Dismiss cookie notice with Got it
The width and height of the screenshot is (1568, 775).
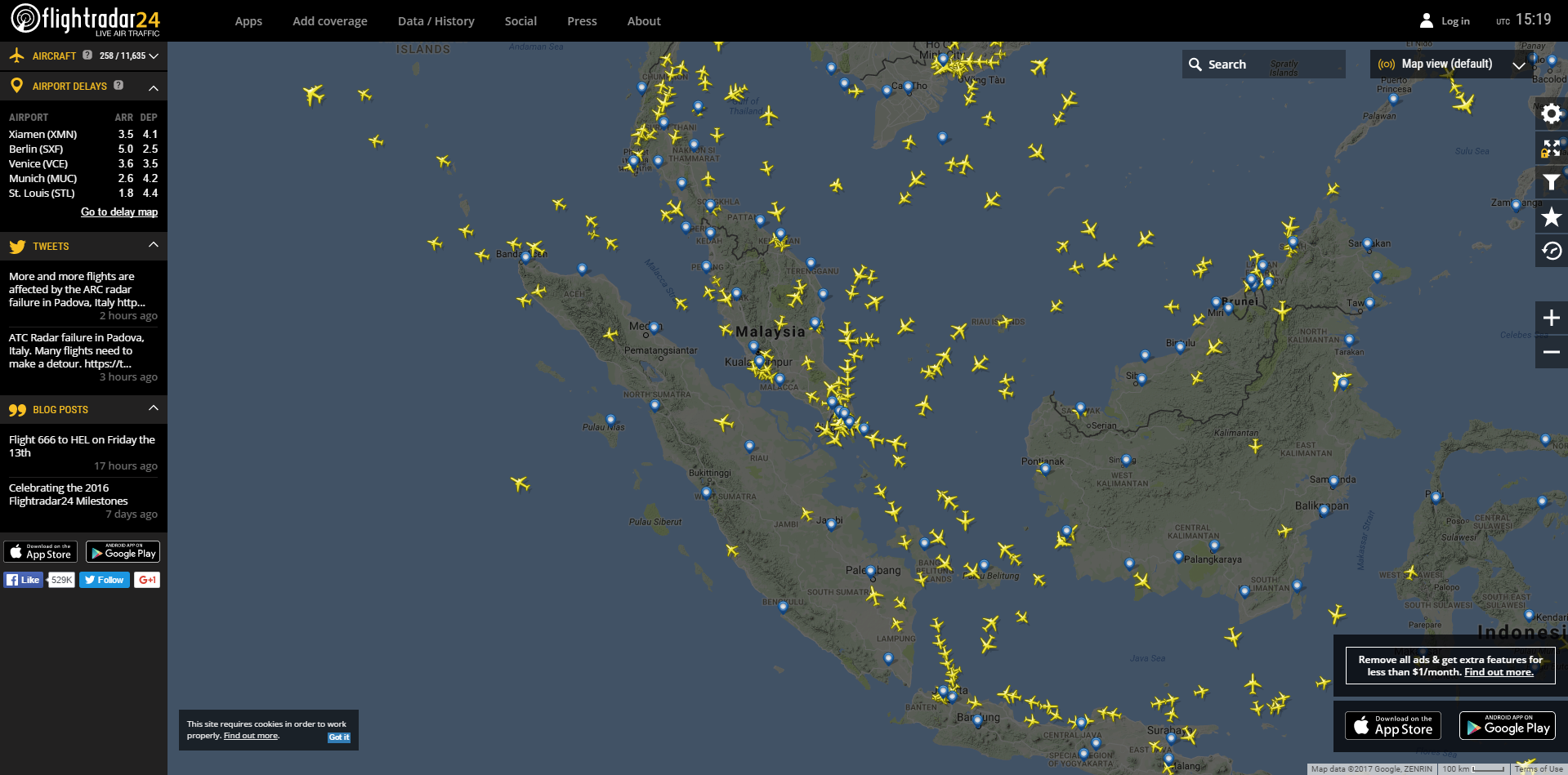pos(339,737)
